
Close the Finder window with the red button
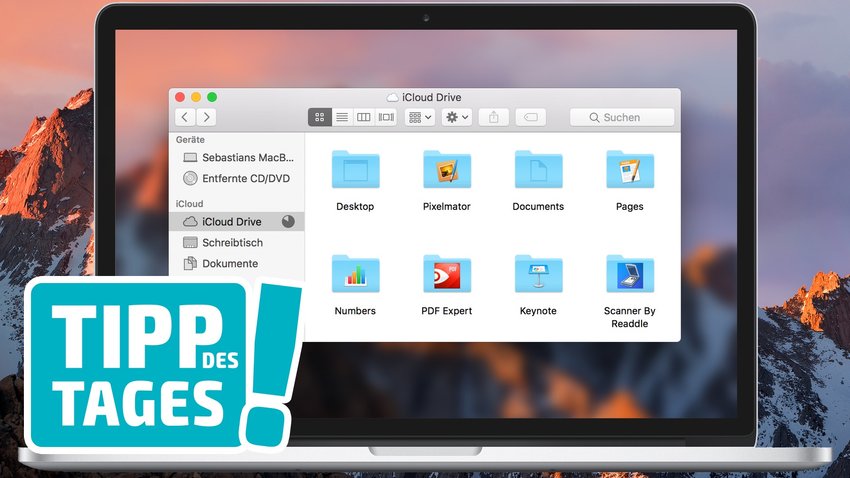pyautogui.click(x=180, y=97)
